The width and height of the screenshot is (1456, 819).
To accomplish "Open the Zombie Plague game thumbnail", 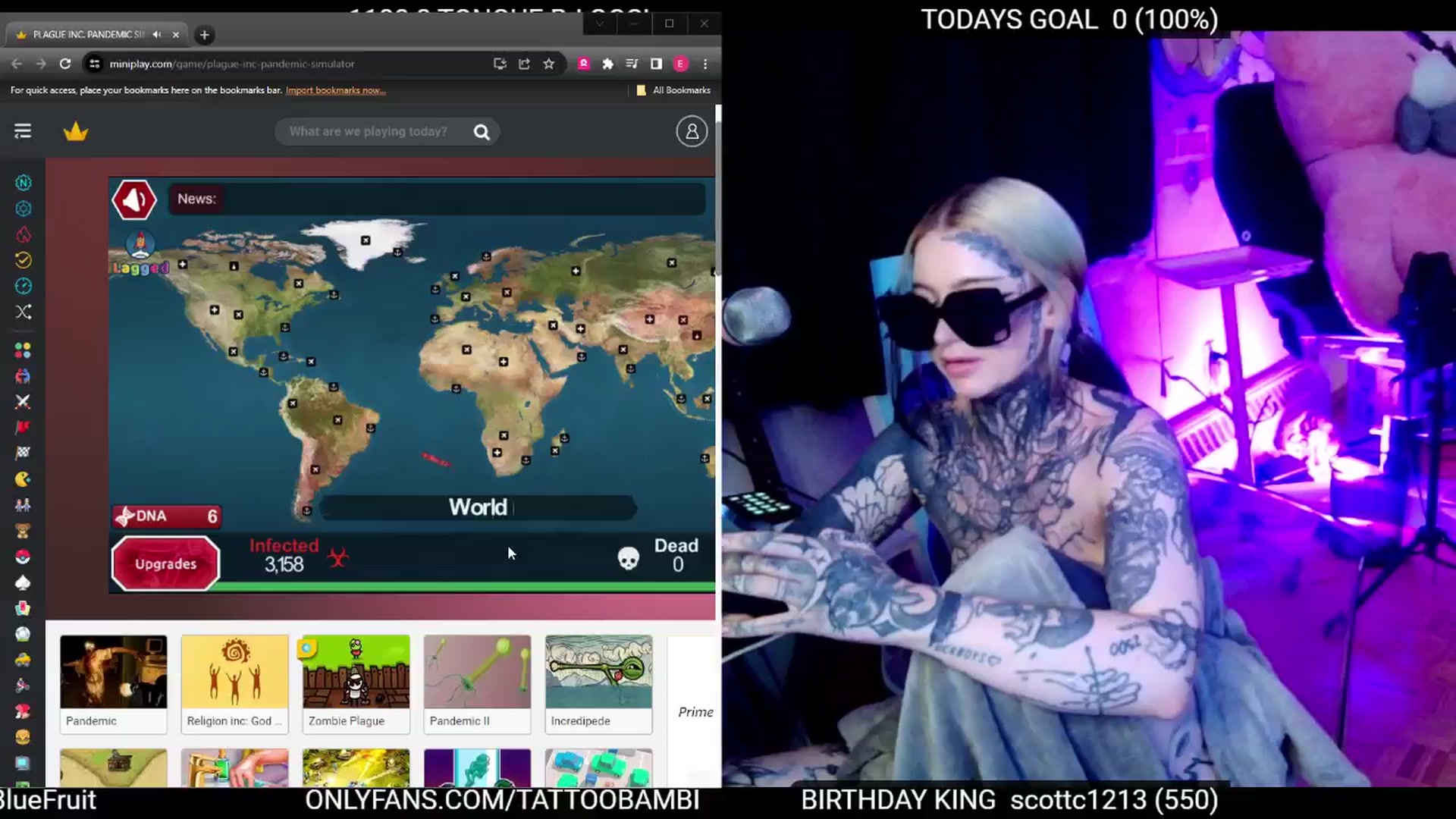I will [356, 684].
